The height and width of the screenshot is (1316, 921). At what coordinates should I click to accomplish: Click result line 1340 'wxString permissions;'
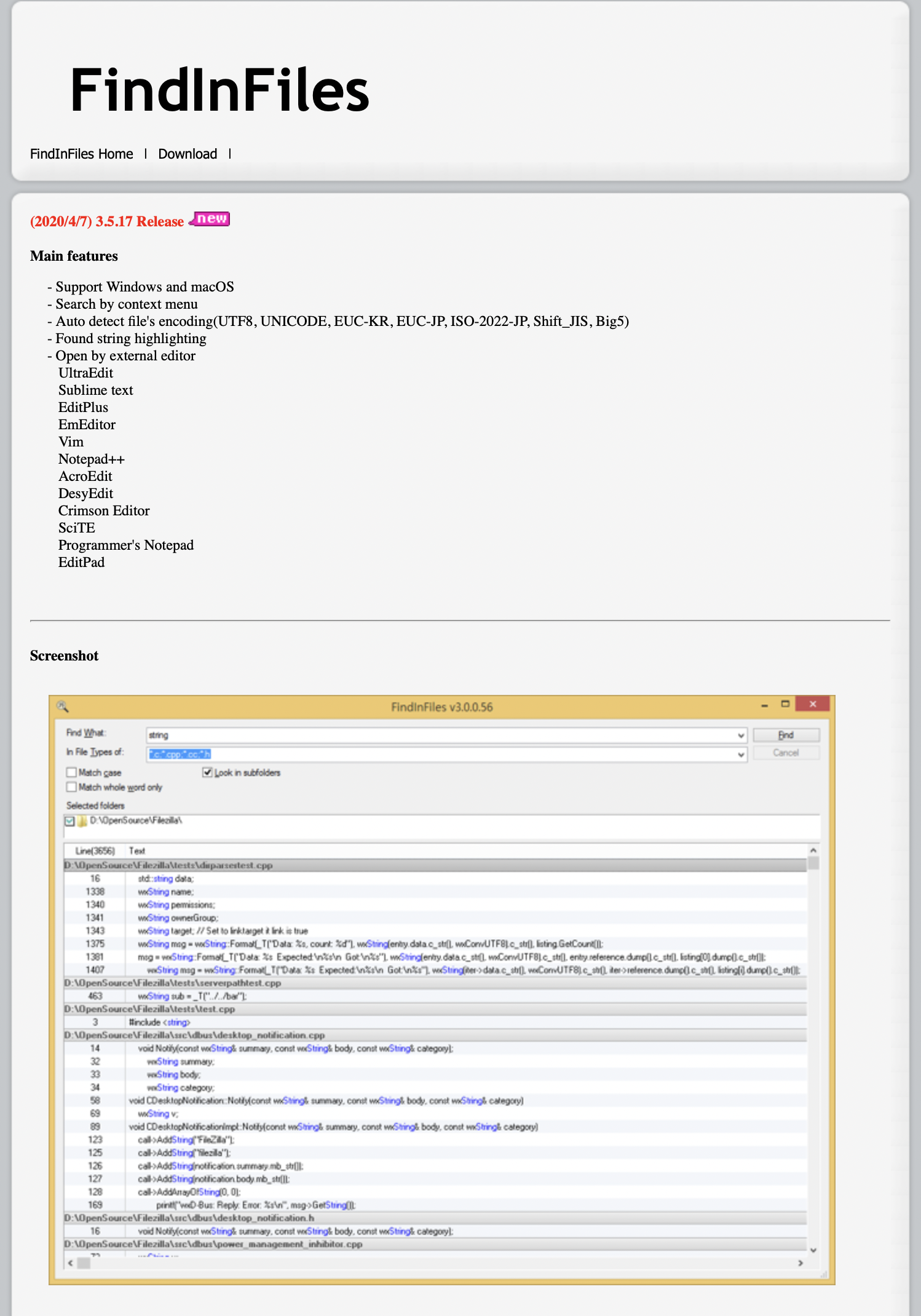[435, 905]
